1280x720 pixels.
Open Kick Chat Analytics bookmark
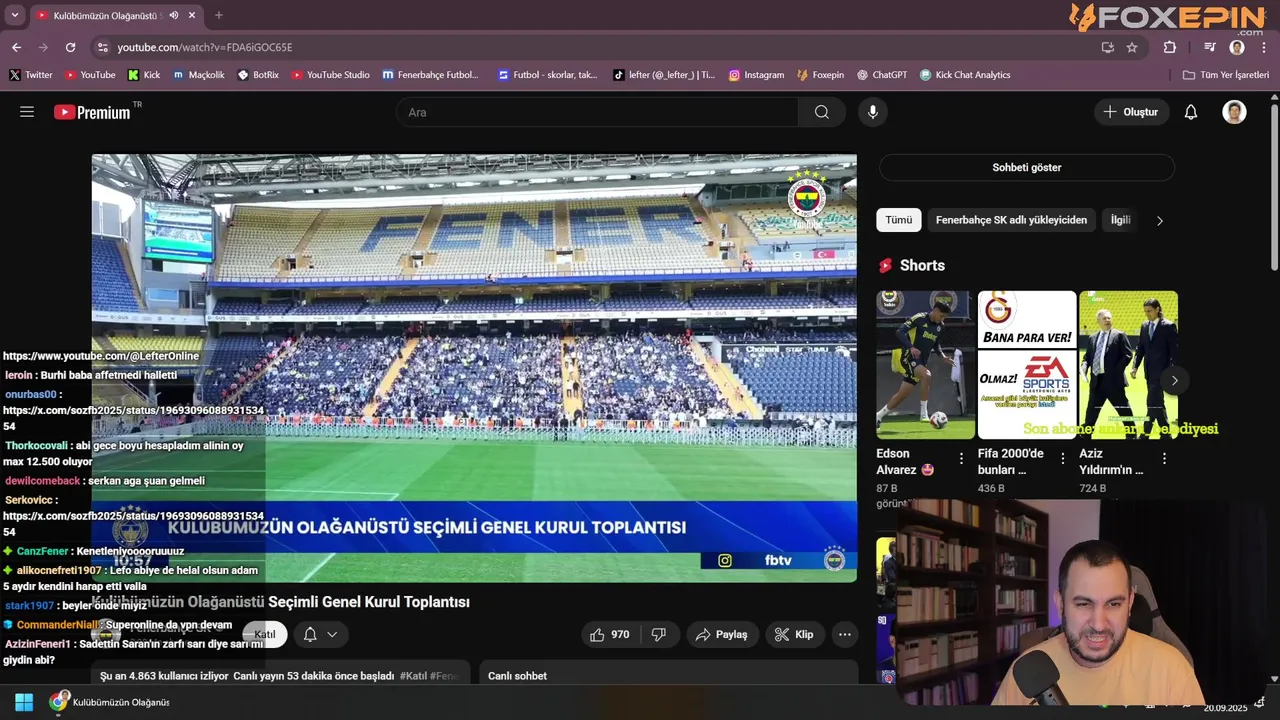965,75
